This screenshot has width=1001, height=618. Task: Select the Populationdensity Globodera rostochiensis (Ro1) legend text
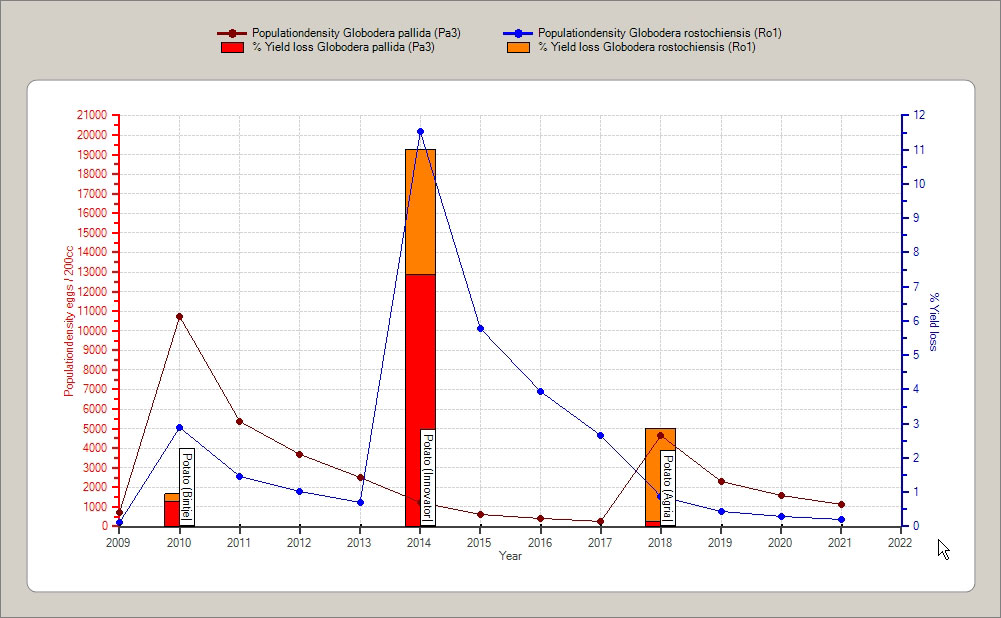point(660,33)
